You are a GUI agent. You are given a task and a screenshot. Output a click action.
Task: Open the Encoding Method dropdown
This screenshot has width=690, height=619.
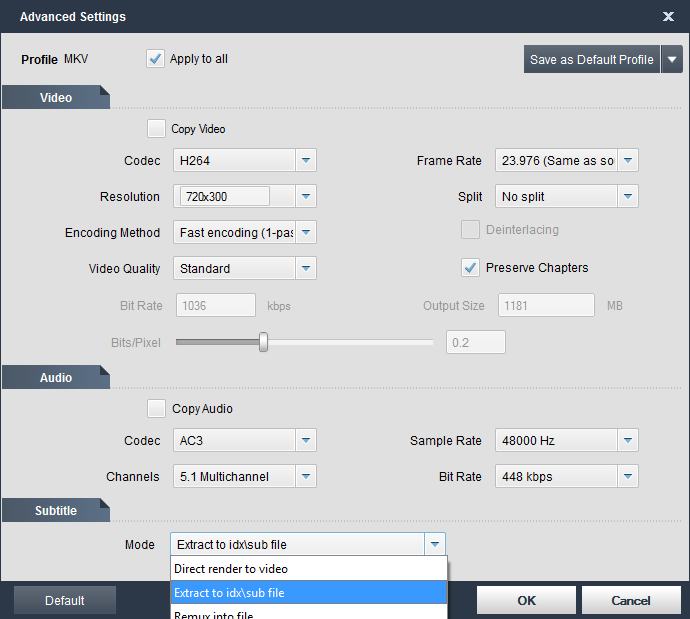coord(306,233)
